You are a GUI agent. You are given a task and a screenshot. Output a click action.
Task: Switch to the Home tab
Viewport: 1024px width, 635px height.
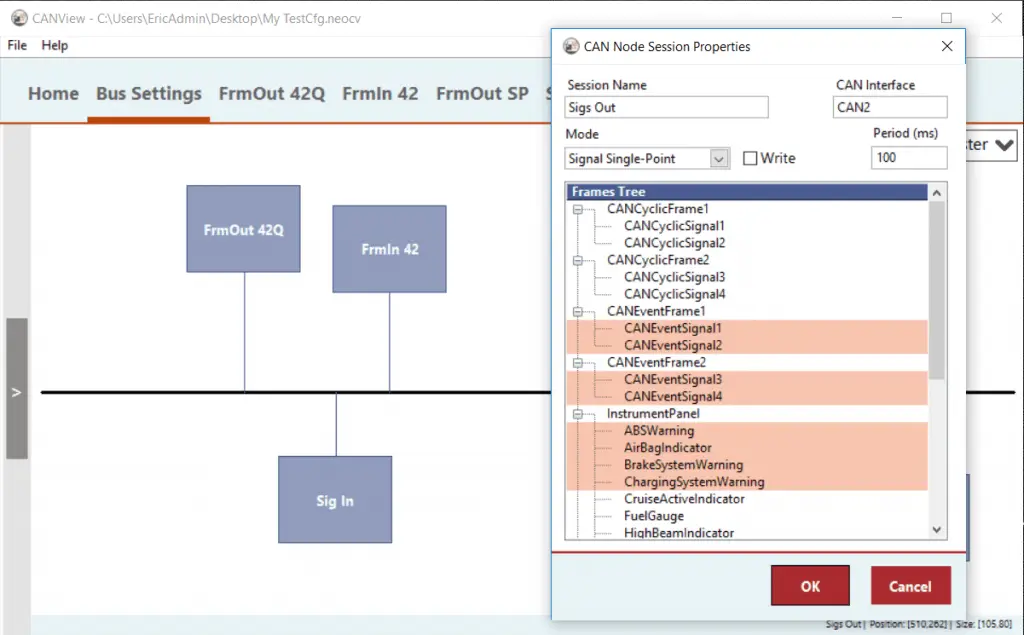pyautogui.click(x=53, y=94)
